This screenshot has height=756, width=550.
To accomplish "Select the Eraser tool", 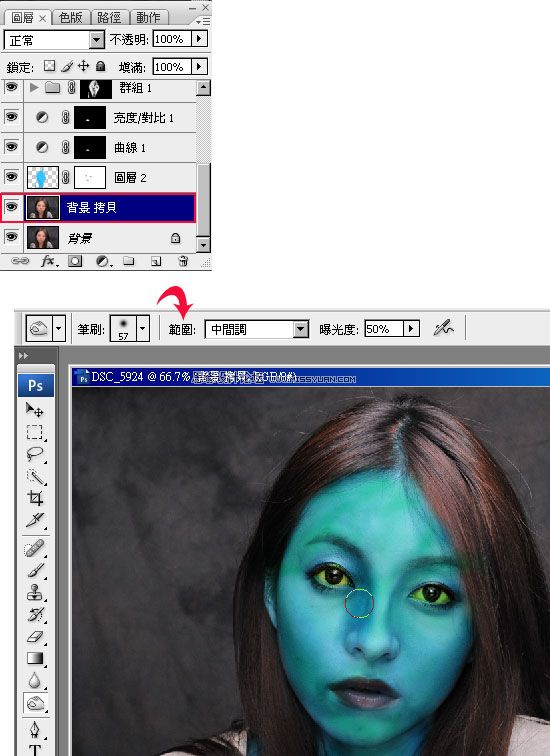I will click(x=35, y=637).
